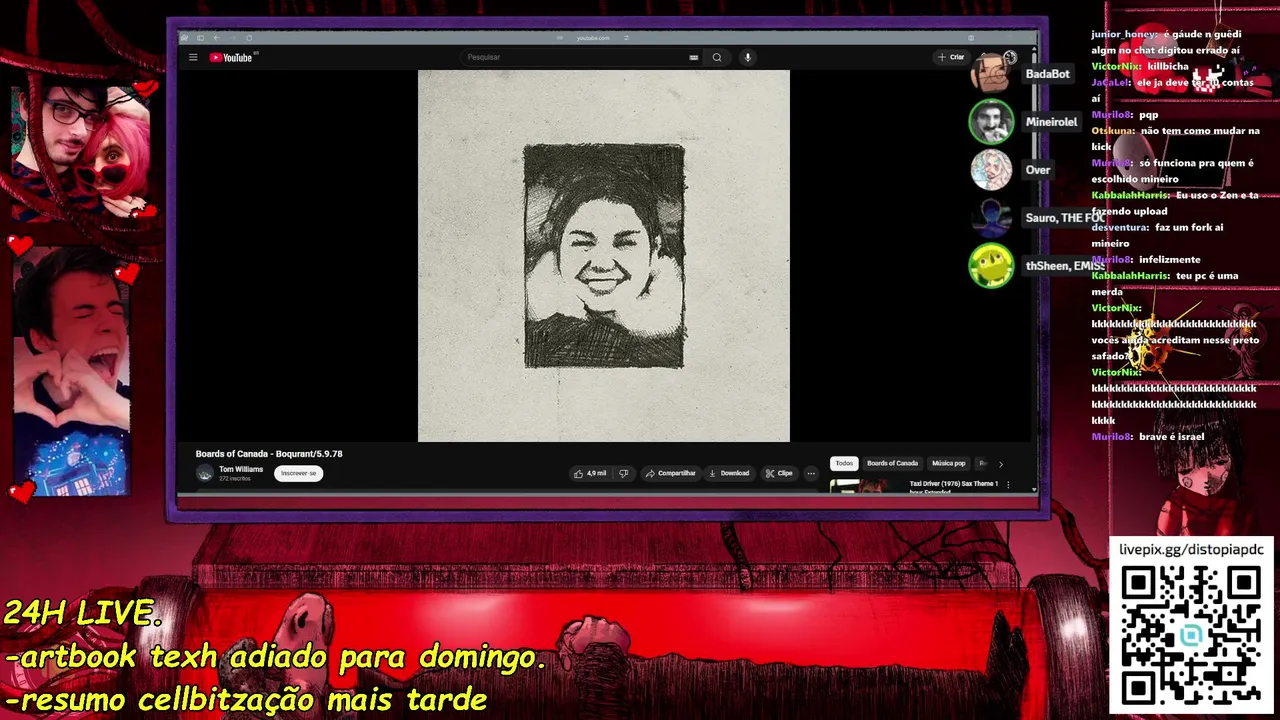The image size is (1280, 720).
Task: Reload the page with the refresh icon
Action: (249, 38)
